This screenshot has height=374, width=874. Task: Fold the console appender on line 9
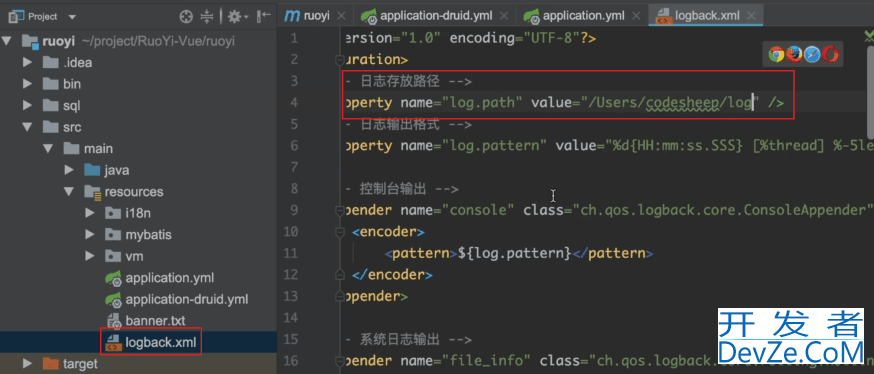pos(339,210)
